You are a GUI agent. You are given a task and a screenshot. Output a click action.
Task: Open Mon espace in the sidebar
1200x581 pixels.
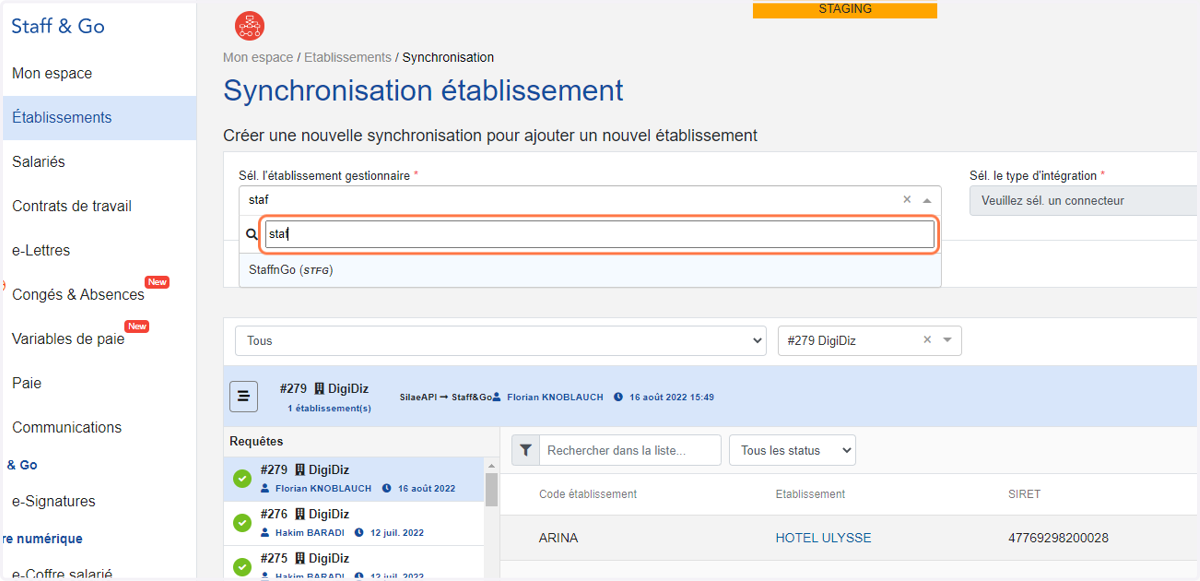(52, 73)
